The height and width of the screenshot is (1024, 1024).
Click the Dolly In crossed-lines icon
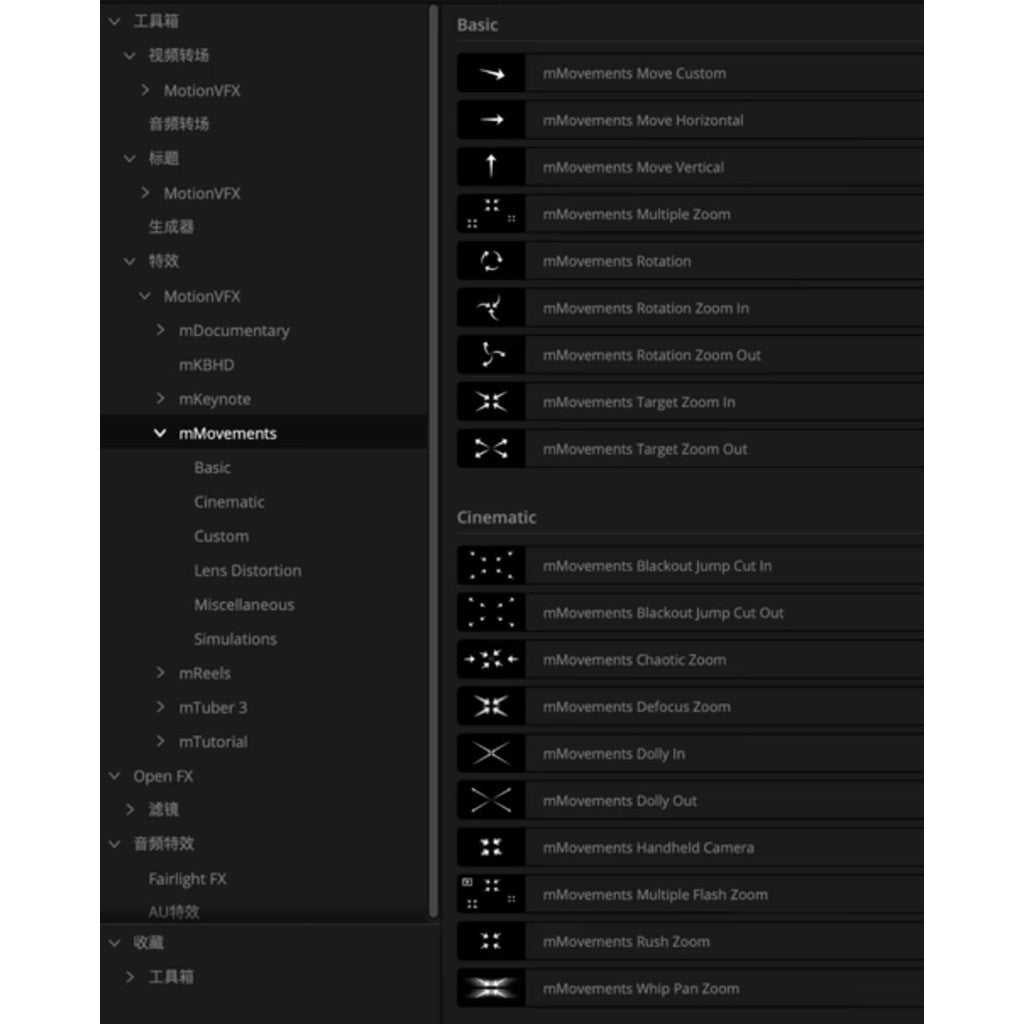click(491, 754)
